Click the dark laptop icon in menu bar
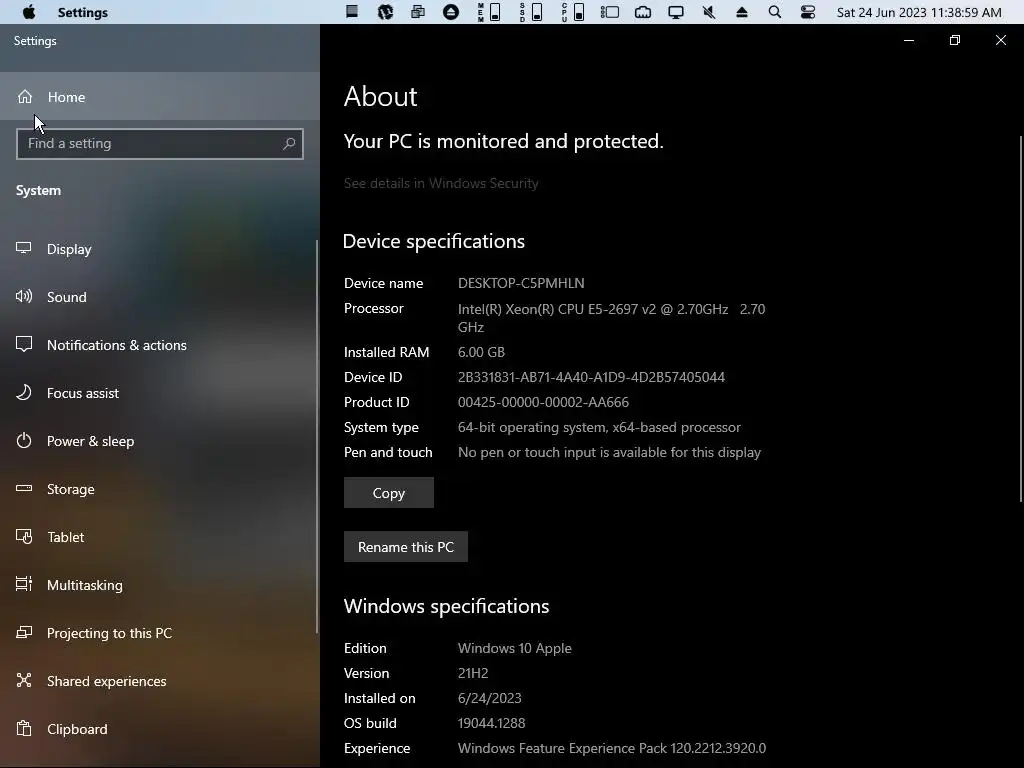The width and height of the screenshot is (1024, 768). click(x=352, y=11)
